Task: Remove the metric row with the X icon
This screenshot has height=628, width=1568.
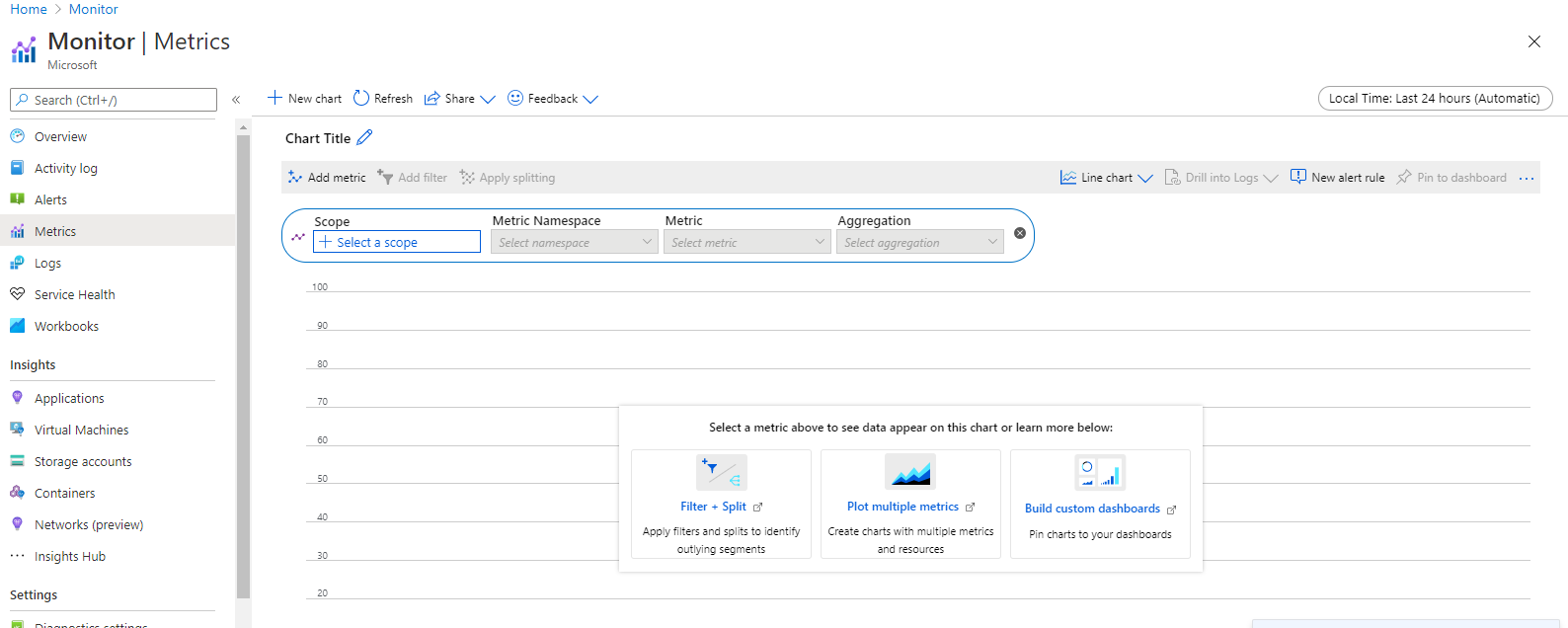Action: (x=1020, y=233)
